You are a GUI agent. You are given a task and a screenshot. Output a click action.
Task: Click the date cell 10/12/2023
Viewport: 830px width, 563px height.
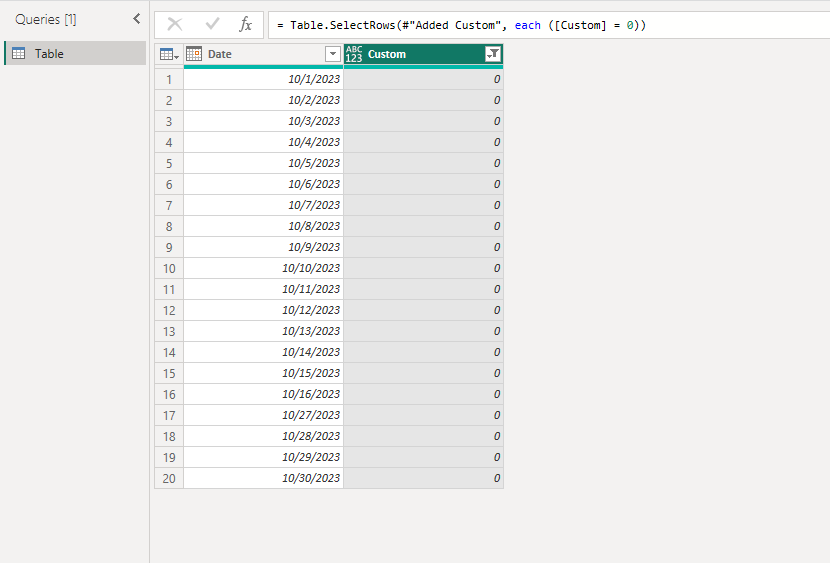(264, 310)
